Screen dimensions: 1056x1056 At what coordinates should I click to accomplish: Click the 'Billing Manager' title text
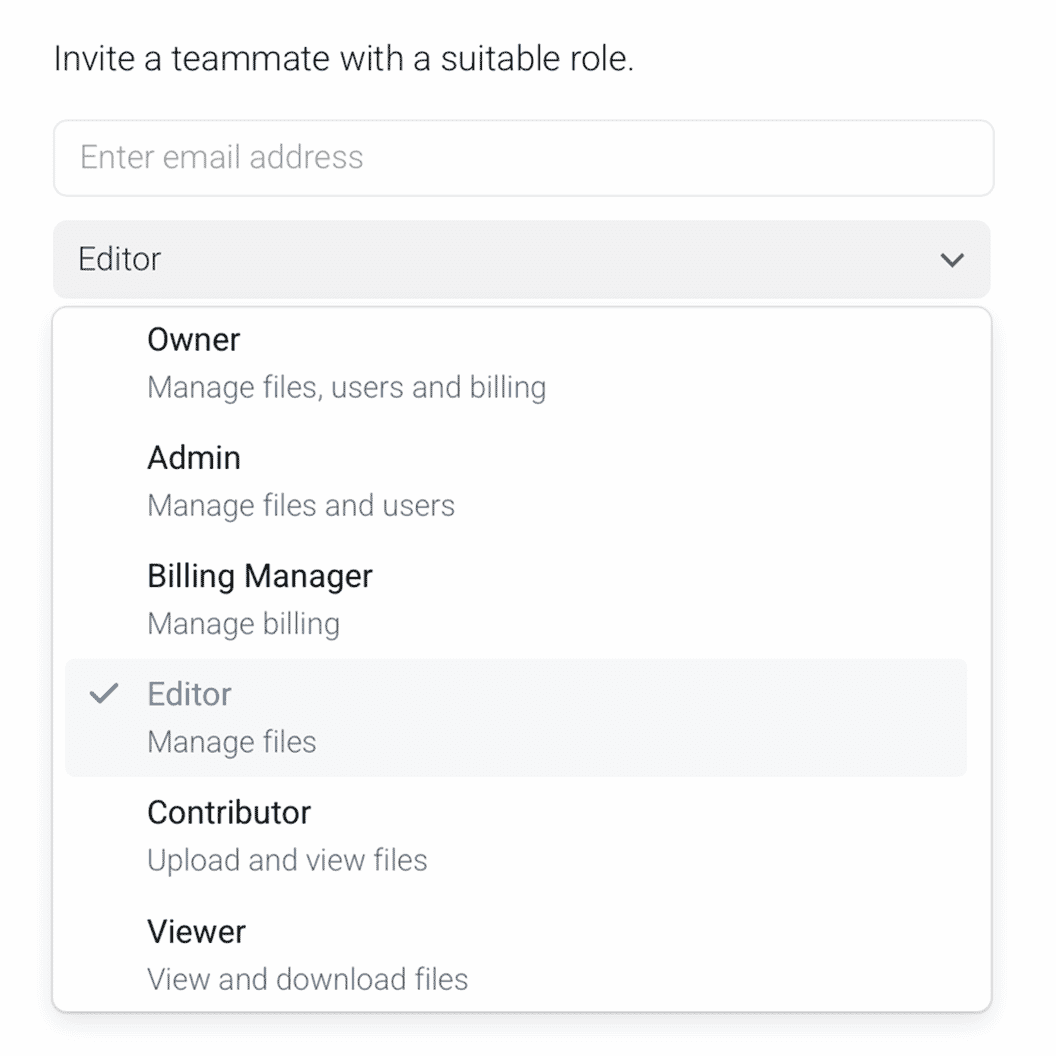point(259,576)
